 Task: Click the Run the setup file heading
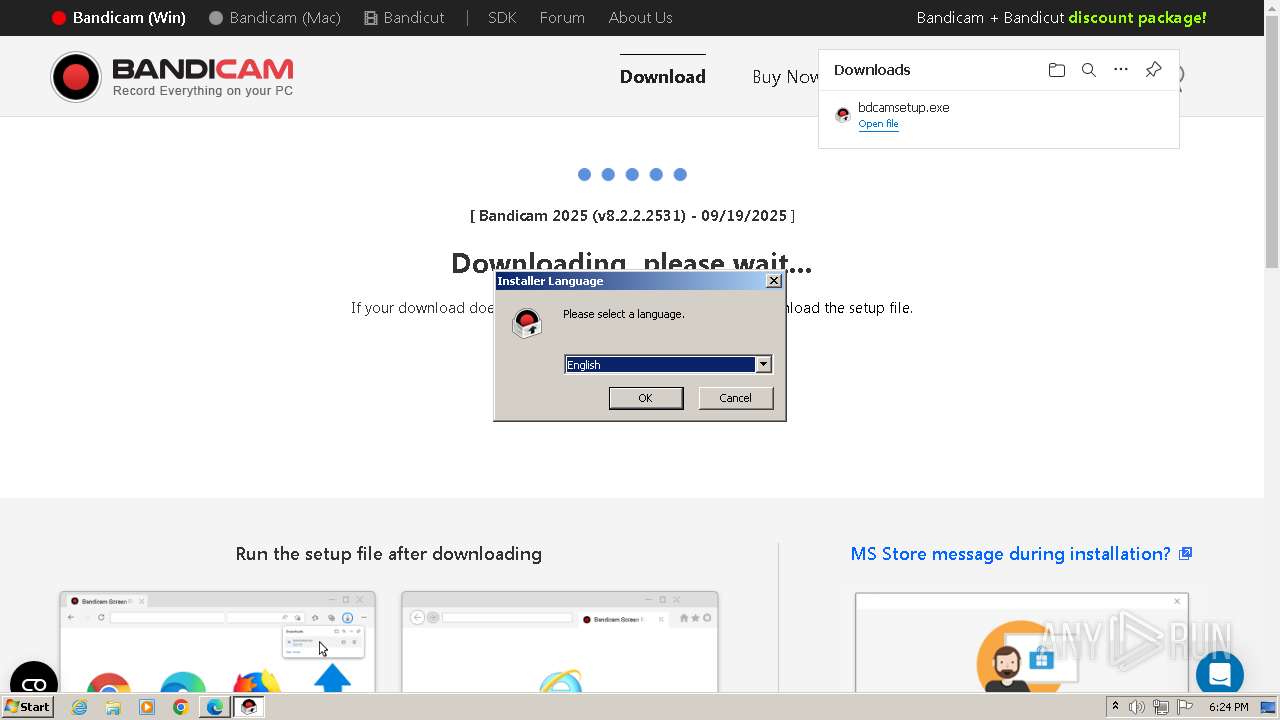pos(389,554)
